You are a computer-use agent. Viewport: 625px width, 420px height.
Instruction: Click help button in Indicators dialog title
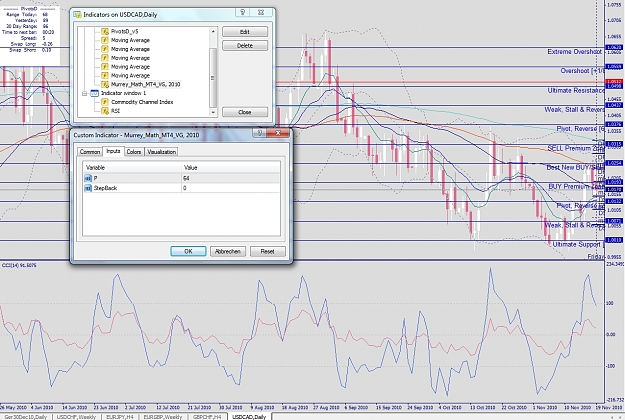242,13
